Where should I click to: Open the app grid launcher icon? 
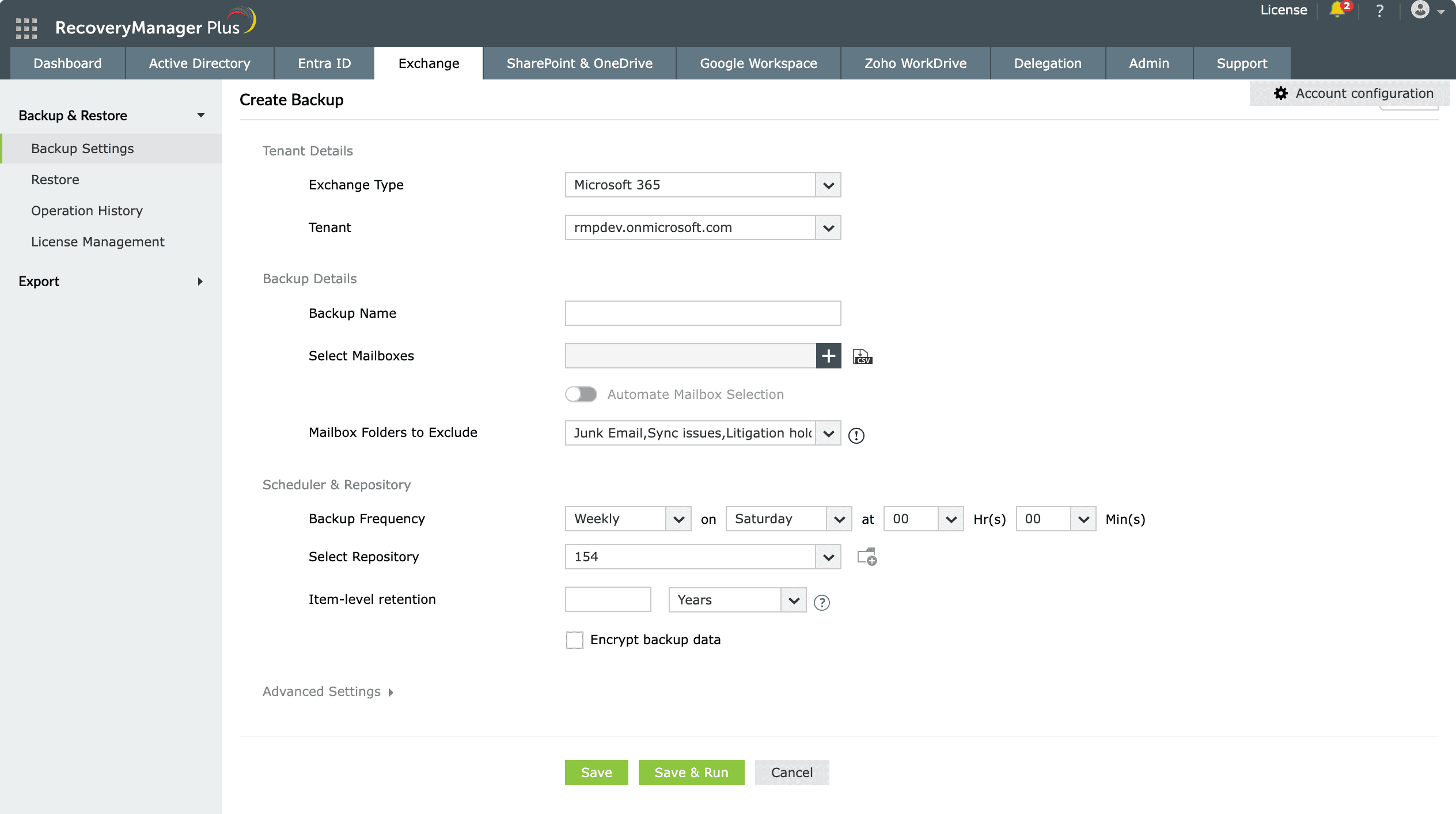(x=26, y=28)
